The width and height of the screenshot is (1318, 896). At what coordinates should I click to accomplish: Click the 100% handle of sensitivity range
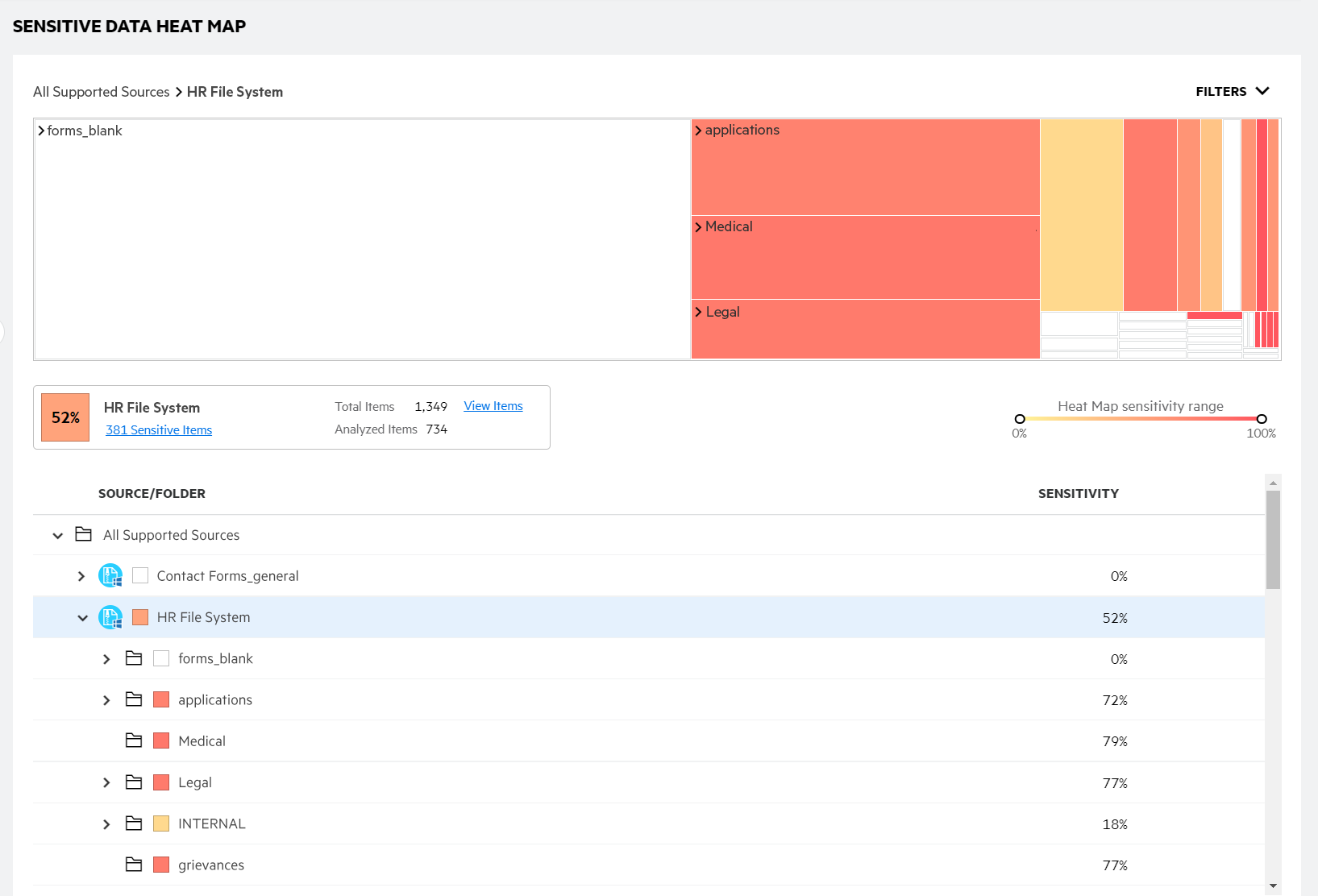pos(1262,419)
